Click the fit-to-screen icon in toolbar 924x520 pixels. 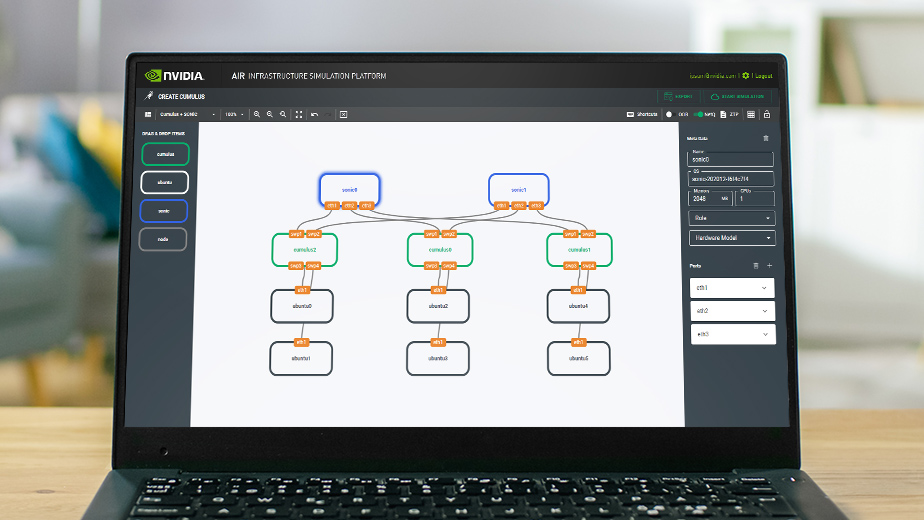[299, 115]
